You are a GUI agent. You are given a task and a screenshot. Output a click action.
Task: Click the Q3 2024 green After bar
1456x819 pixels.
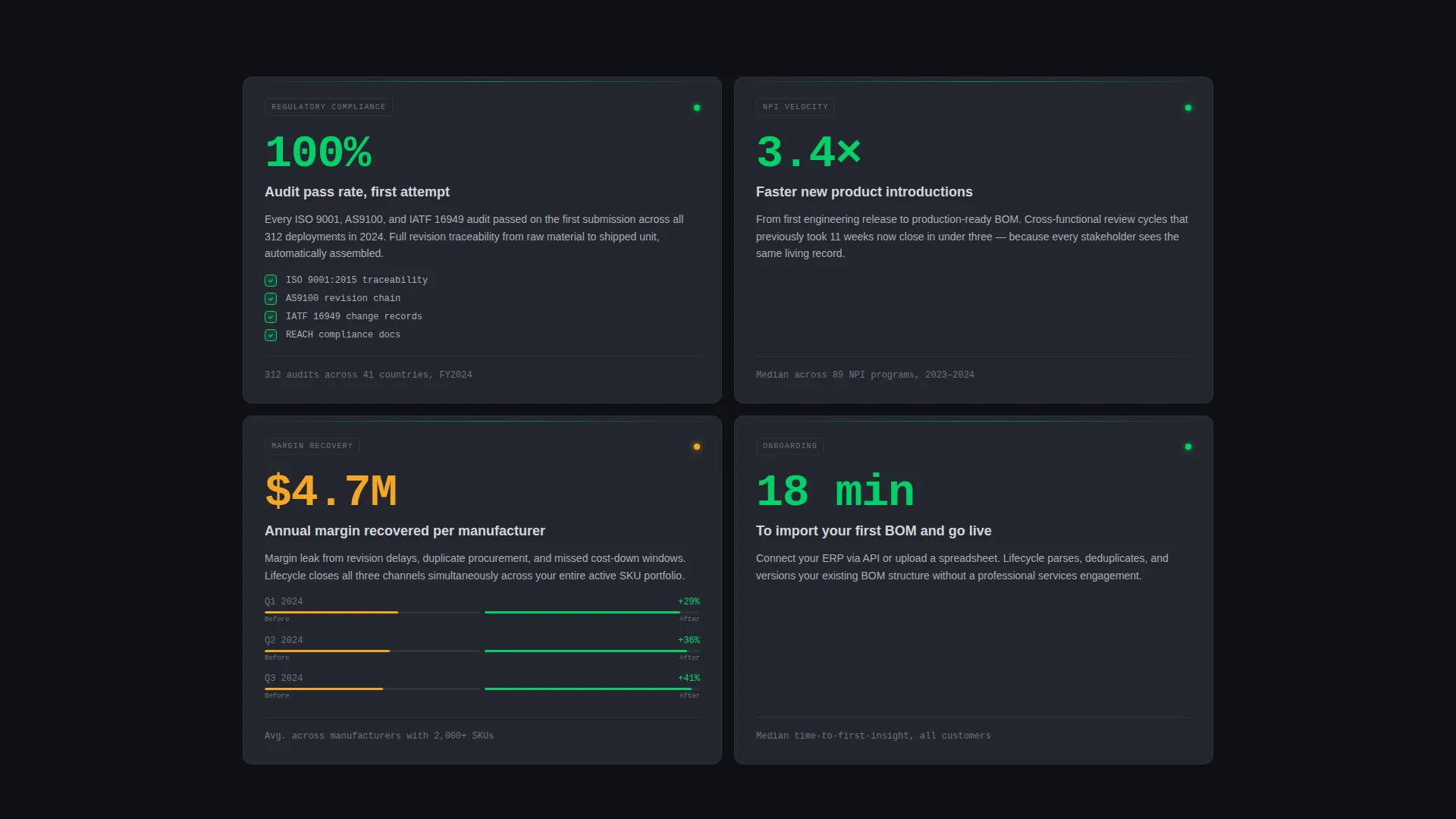coord(588,689)
